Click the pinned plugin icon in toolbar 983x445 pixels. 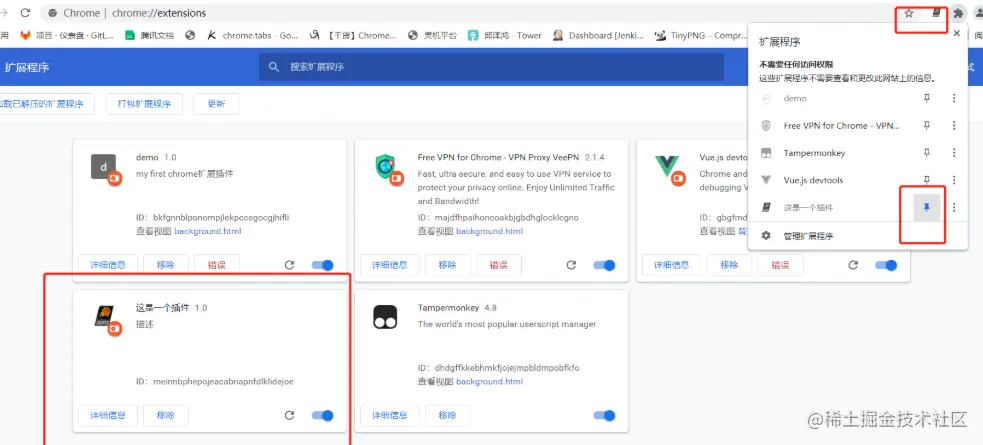(x=936, y=13)
